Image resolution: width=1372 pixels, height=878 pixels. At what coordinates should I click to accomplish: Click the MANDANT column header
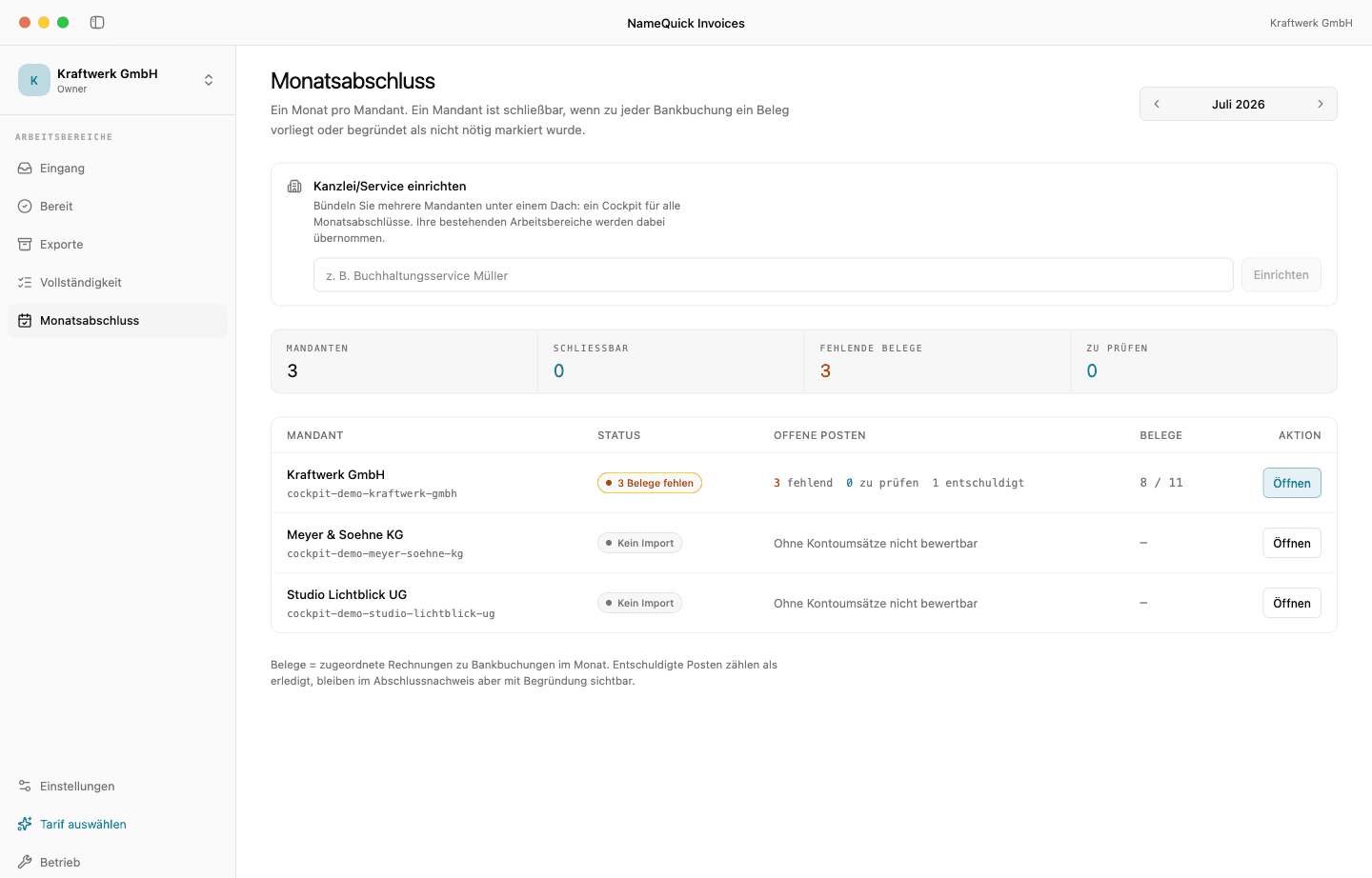click(x=315, y=435)
